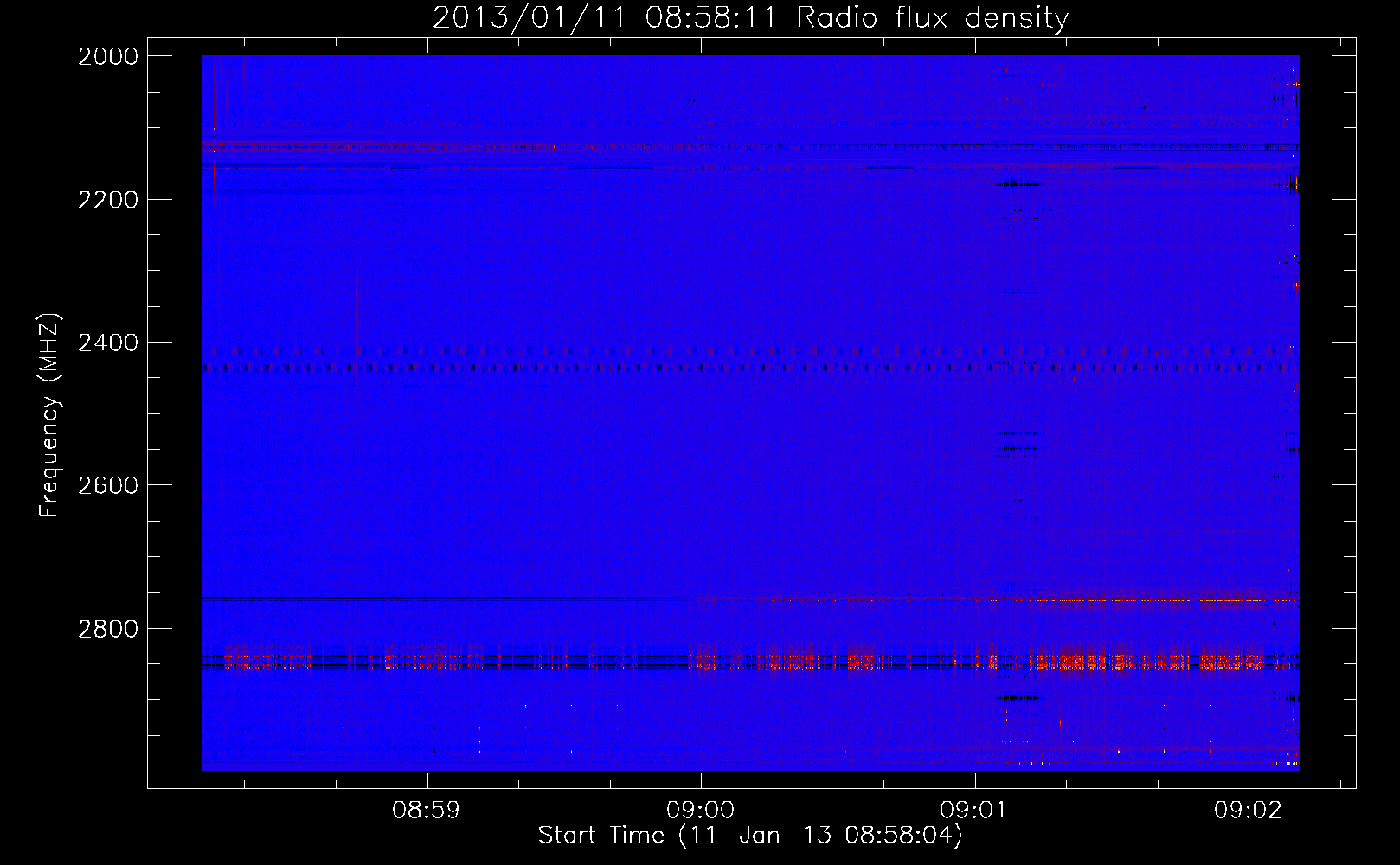Click the plot title "2013/01/11 08:58:11 Radio flux density"
Image resolution: width=1400 pixels, height=865 pixels.
[750, 17]
